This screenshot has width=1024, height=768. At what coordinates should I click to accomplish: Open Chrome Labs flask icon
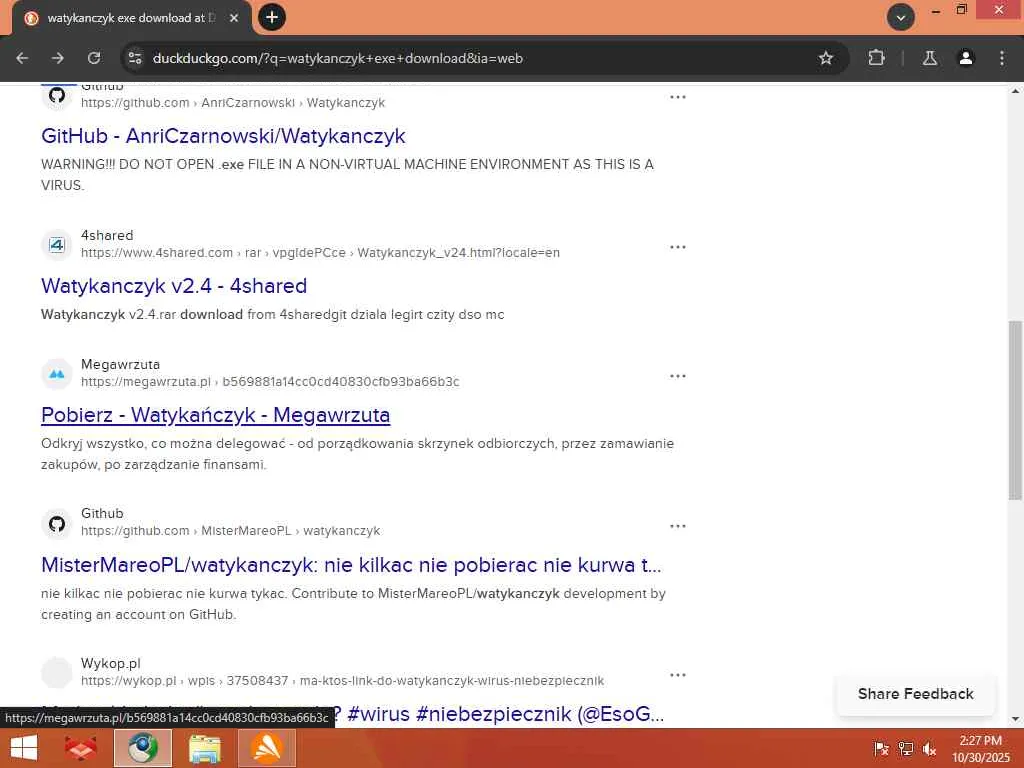coord(930,58)
